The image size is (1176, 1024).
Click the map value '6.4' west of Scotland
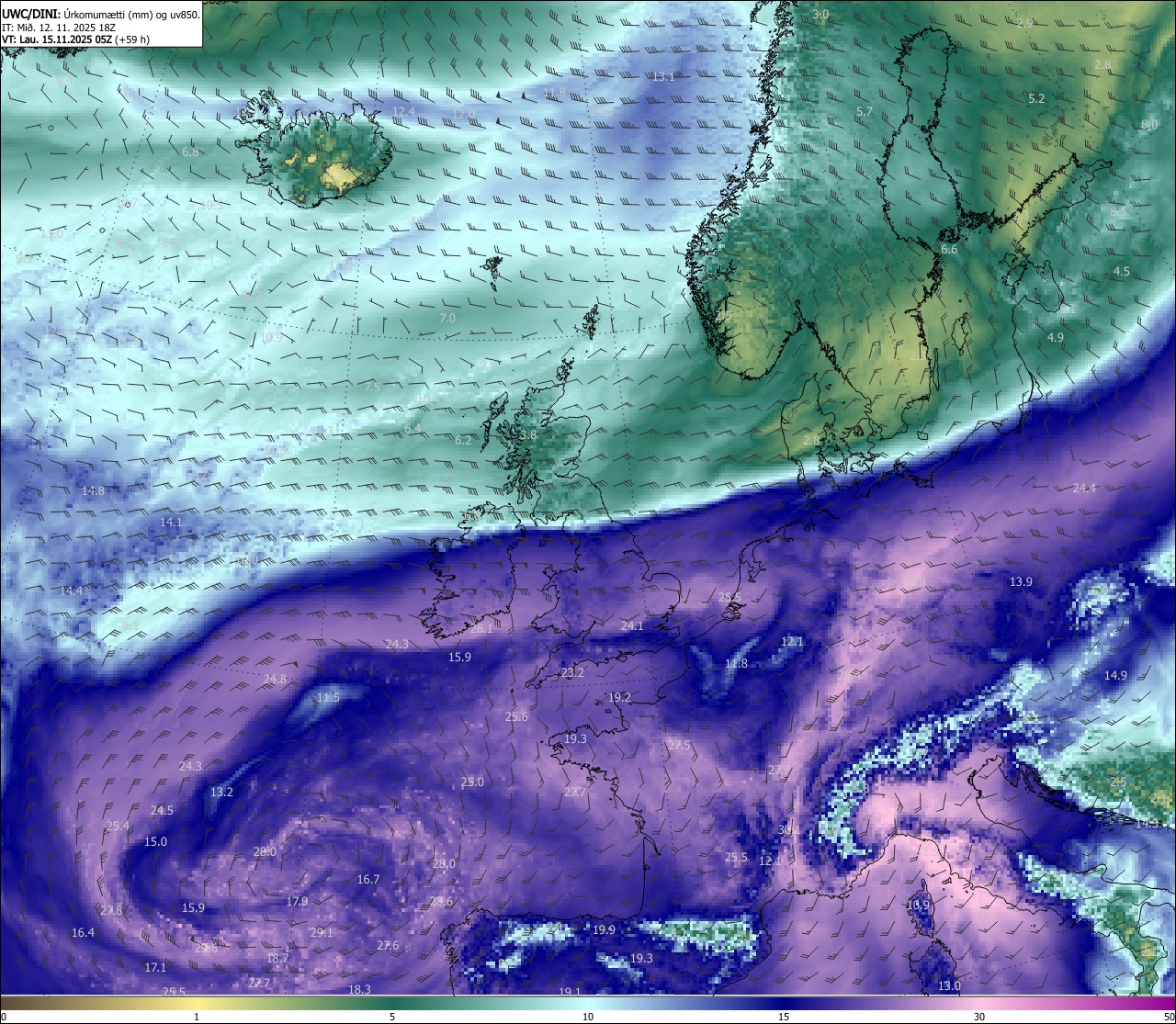[413, 428]
